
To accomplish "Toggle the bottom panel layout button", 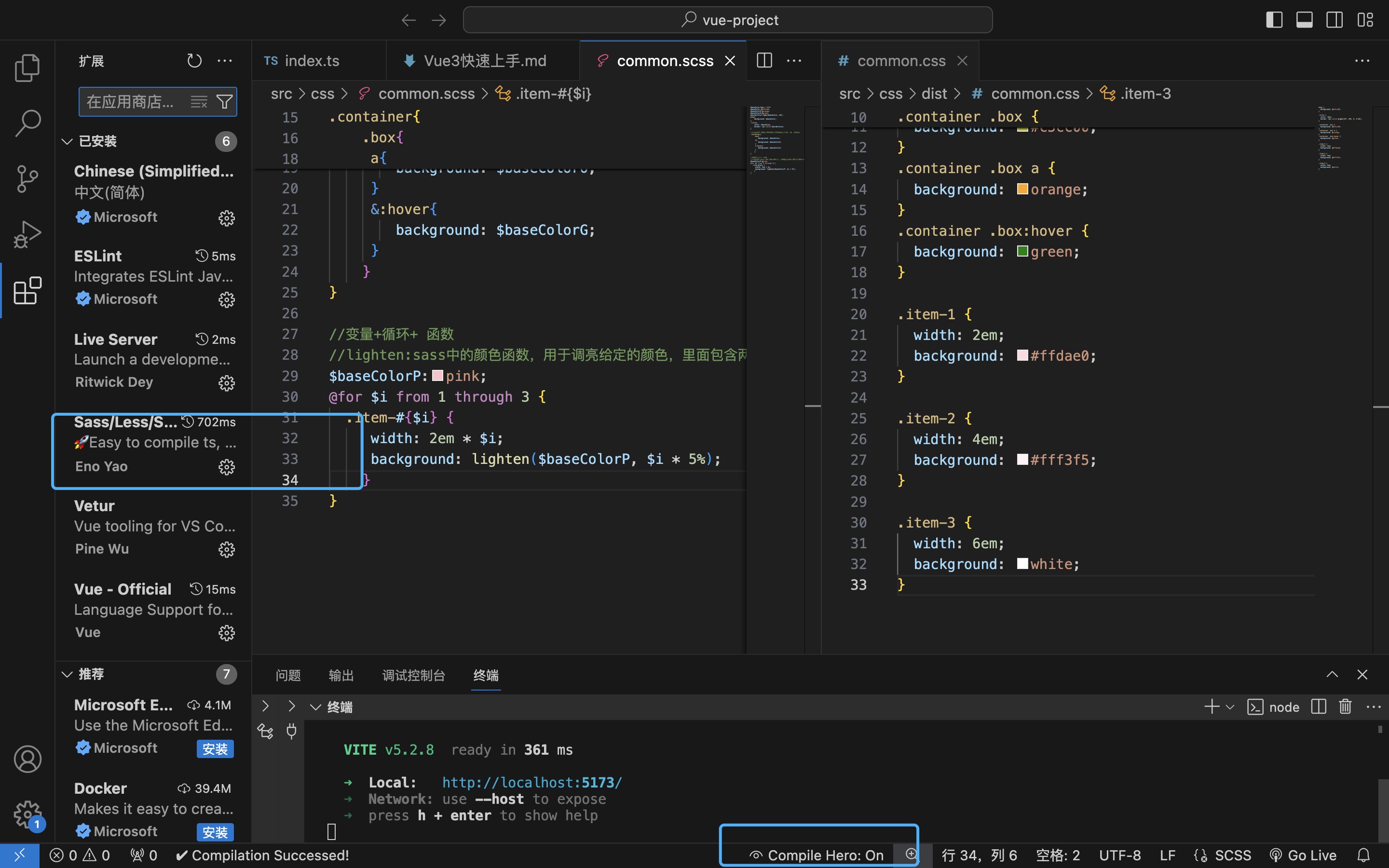I will tap(1304, 20).
